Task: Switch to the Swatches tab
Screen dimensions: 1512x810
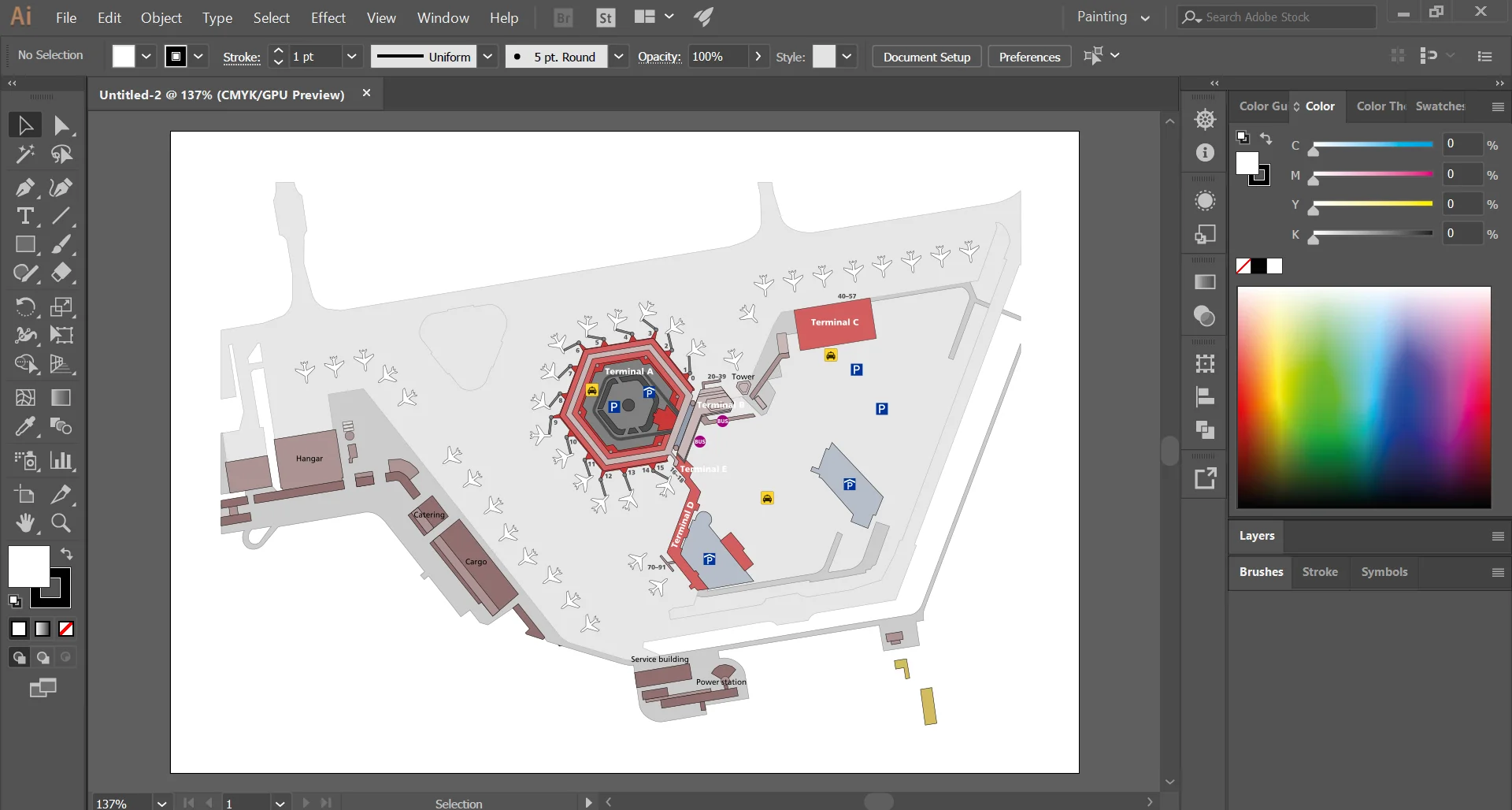Action: click(1440, 106)
